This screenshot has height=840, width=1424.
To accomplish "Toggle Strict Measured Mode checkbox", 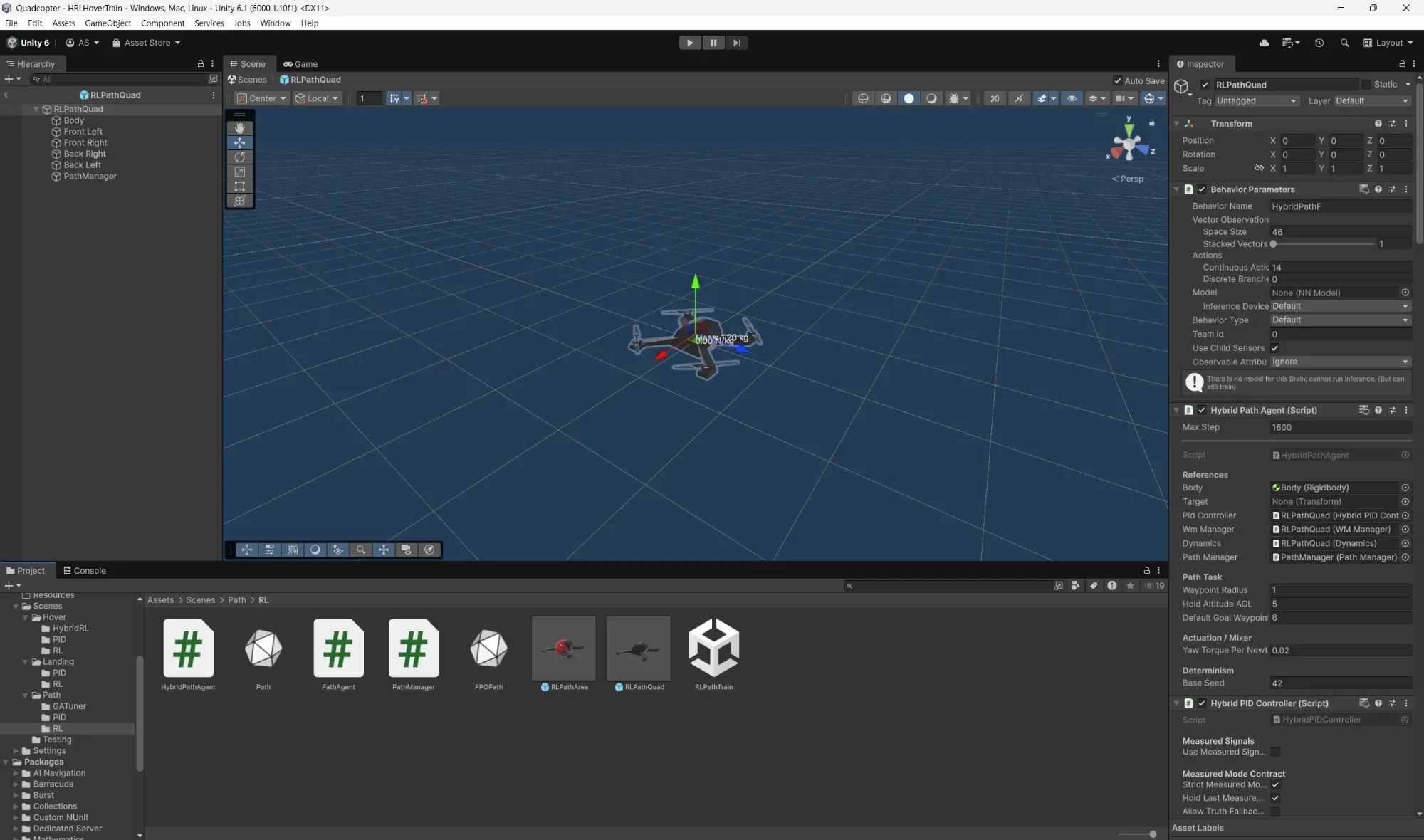I will point(1275,785).
